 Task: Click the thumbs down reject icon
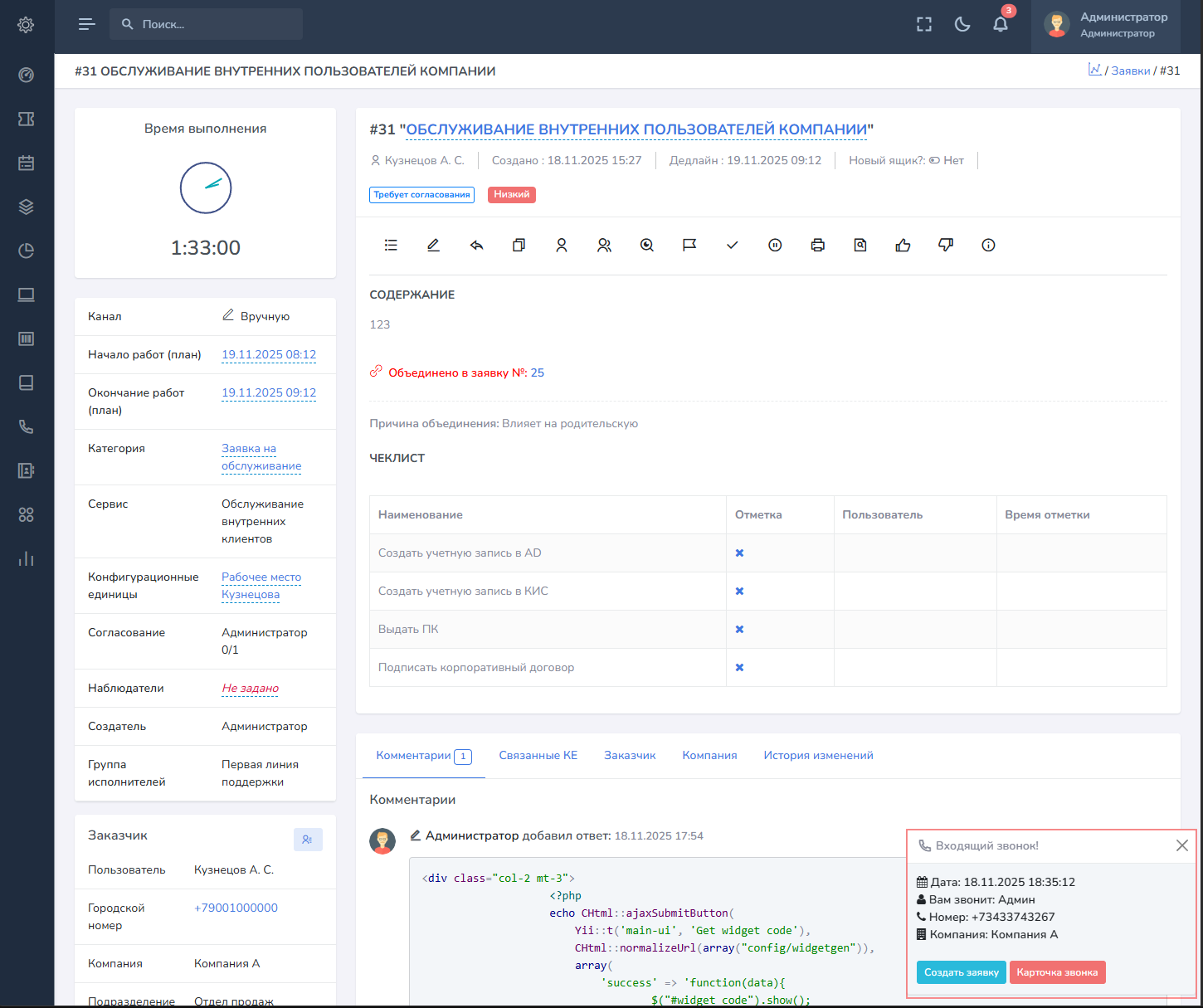pos(945,245)
